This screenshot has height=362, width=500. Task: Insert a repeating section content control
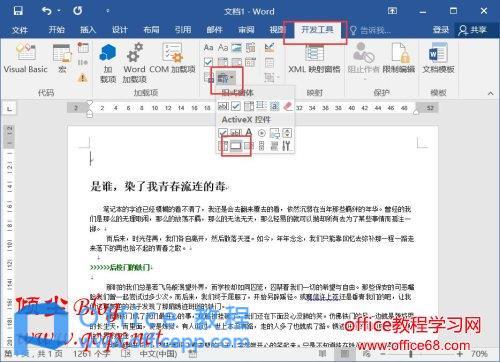pyautogui.click(x=209, y=78)
